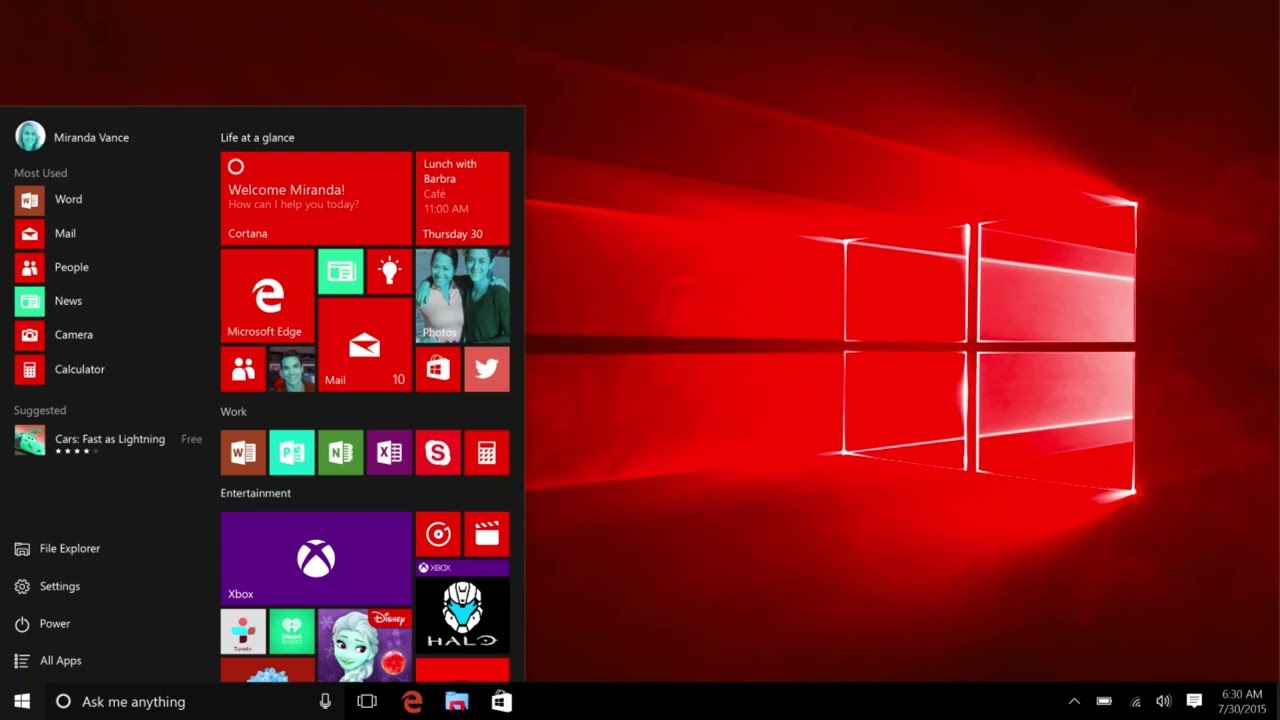Open the Microsoft Edge tile
This screenshot has height=720, width=1280.
click(x=267, y=296)
